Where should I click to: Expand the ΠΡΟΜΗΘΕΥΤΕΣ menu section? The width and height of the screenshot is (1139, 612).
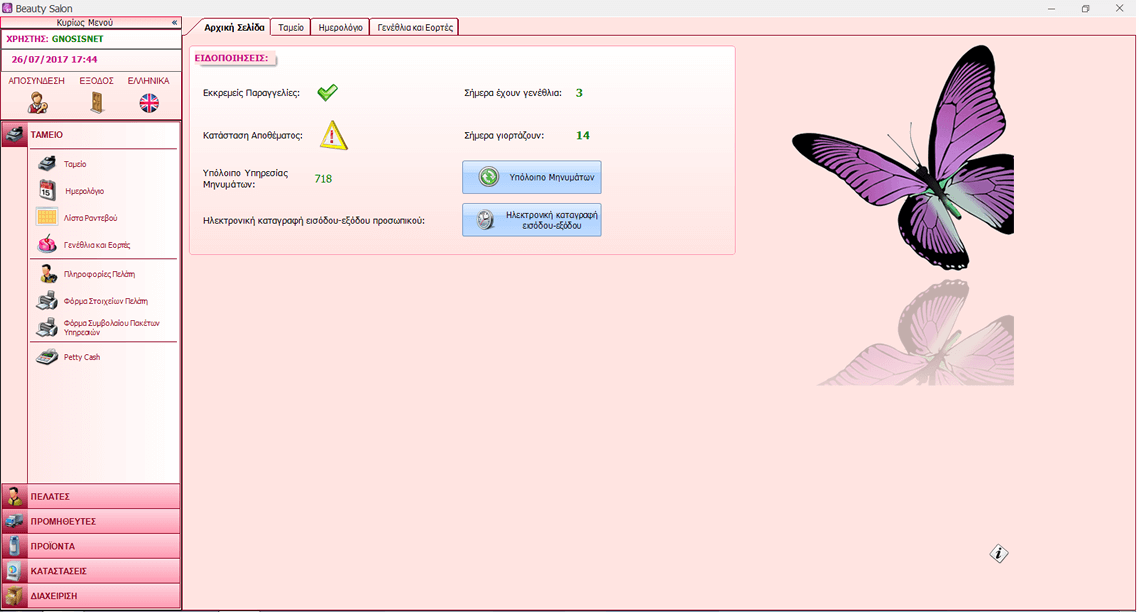(x=91, y=521)
